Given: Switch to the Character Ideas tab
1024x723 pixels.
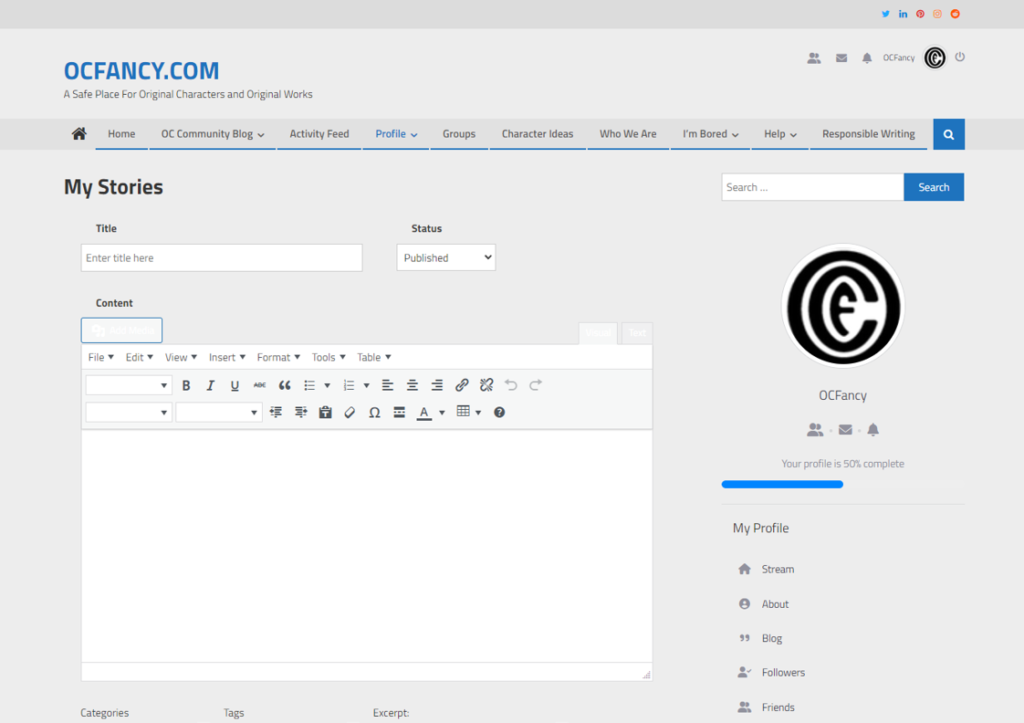Looking at the screenshot, I should pyautogui.click(x=537, y=133).
